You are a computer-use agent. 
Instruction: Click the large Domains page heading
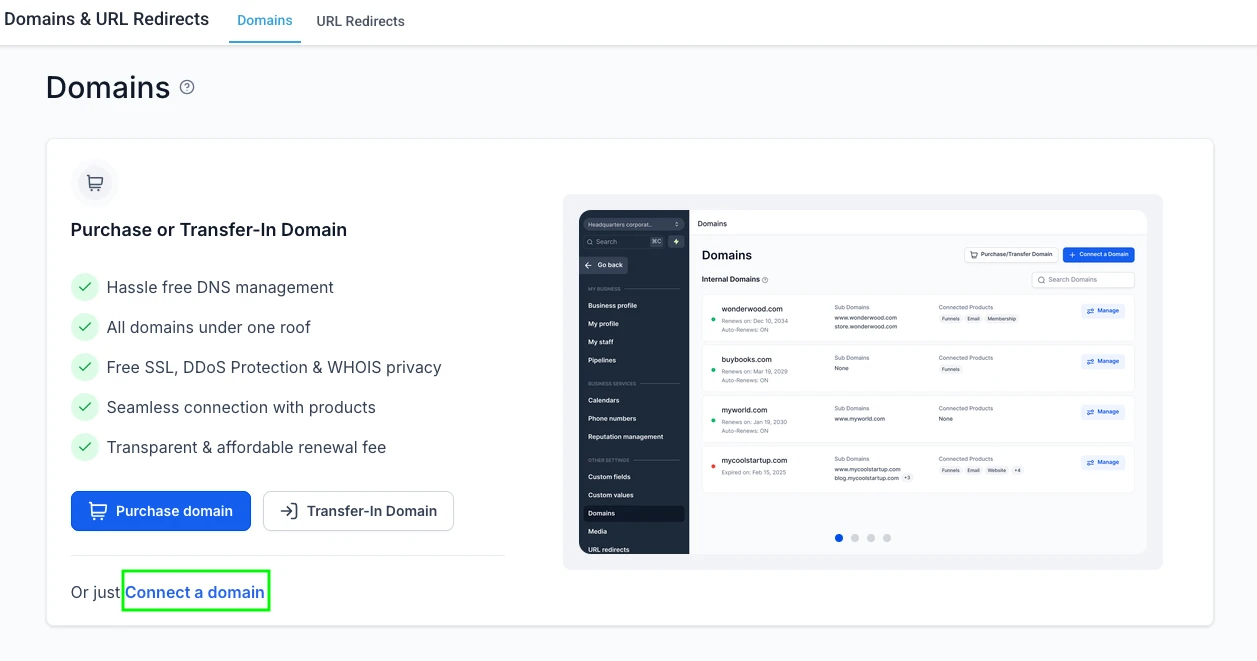coord(108,87)
